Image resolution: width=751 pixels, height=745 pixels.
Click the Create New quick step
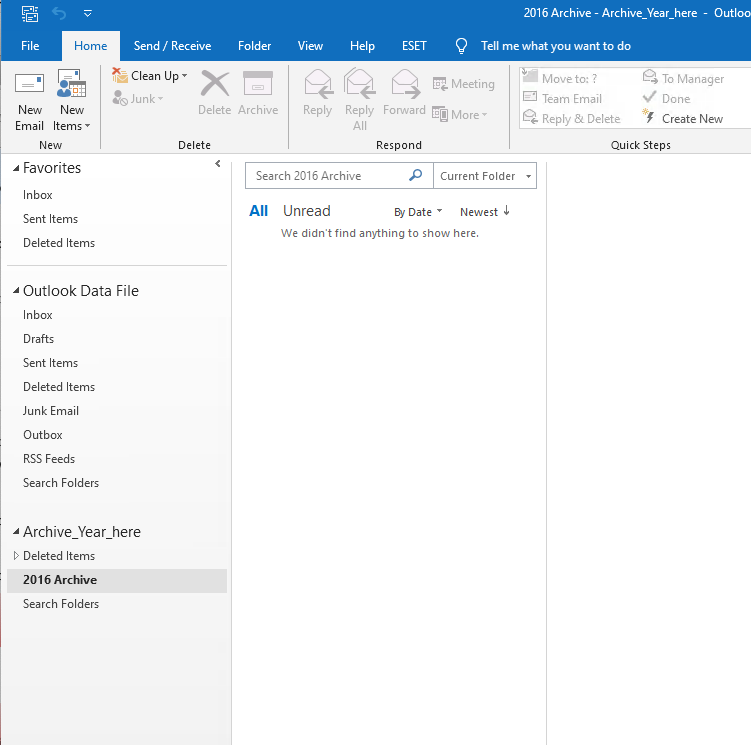(683, 118)
